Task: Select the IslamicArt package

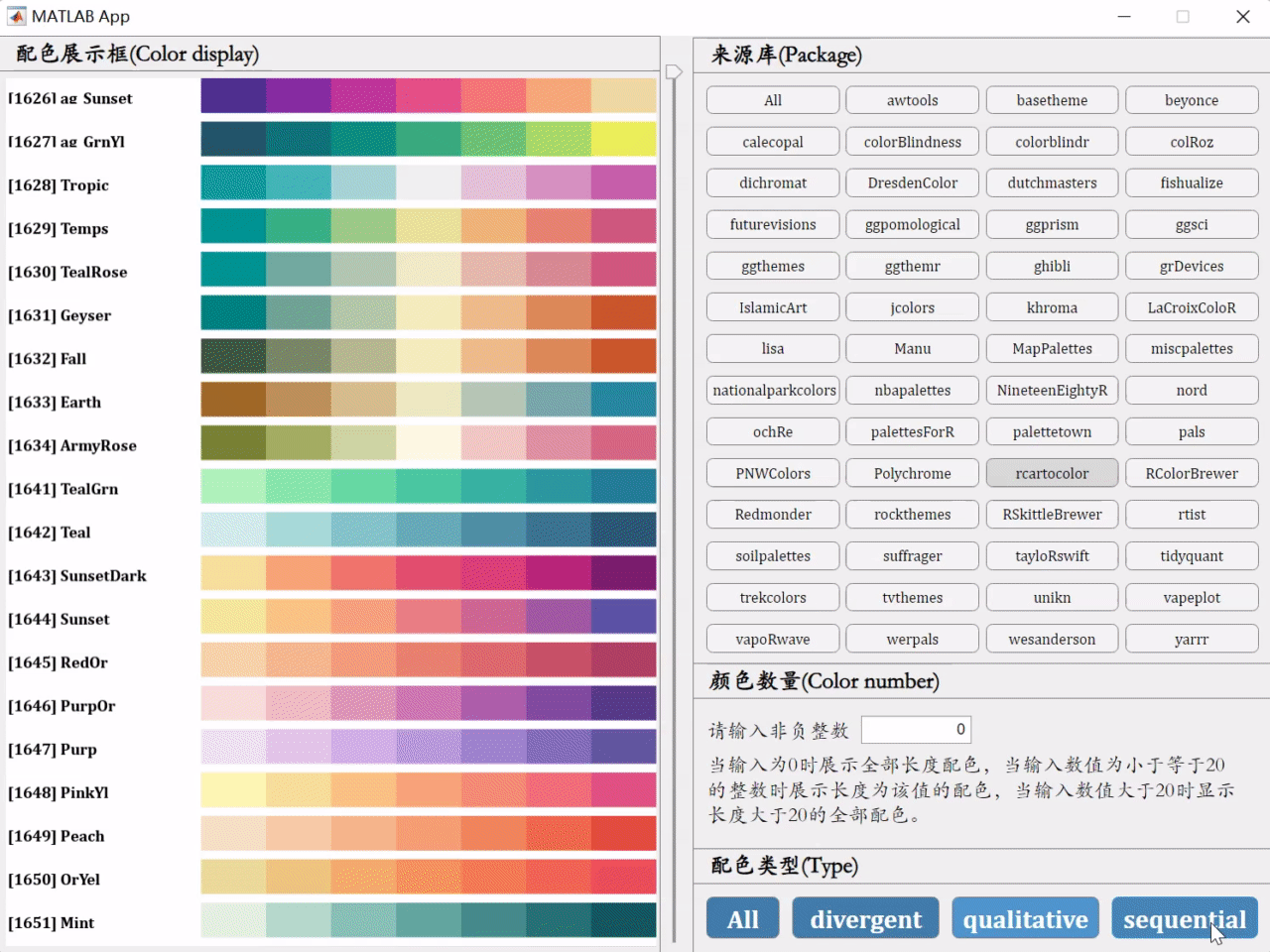Action: (773, 307)
